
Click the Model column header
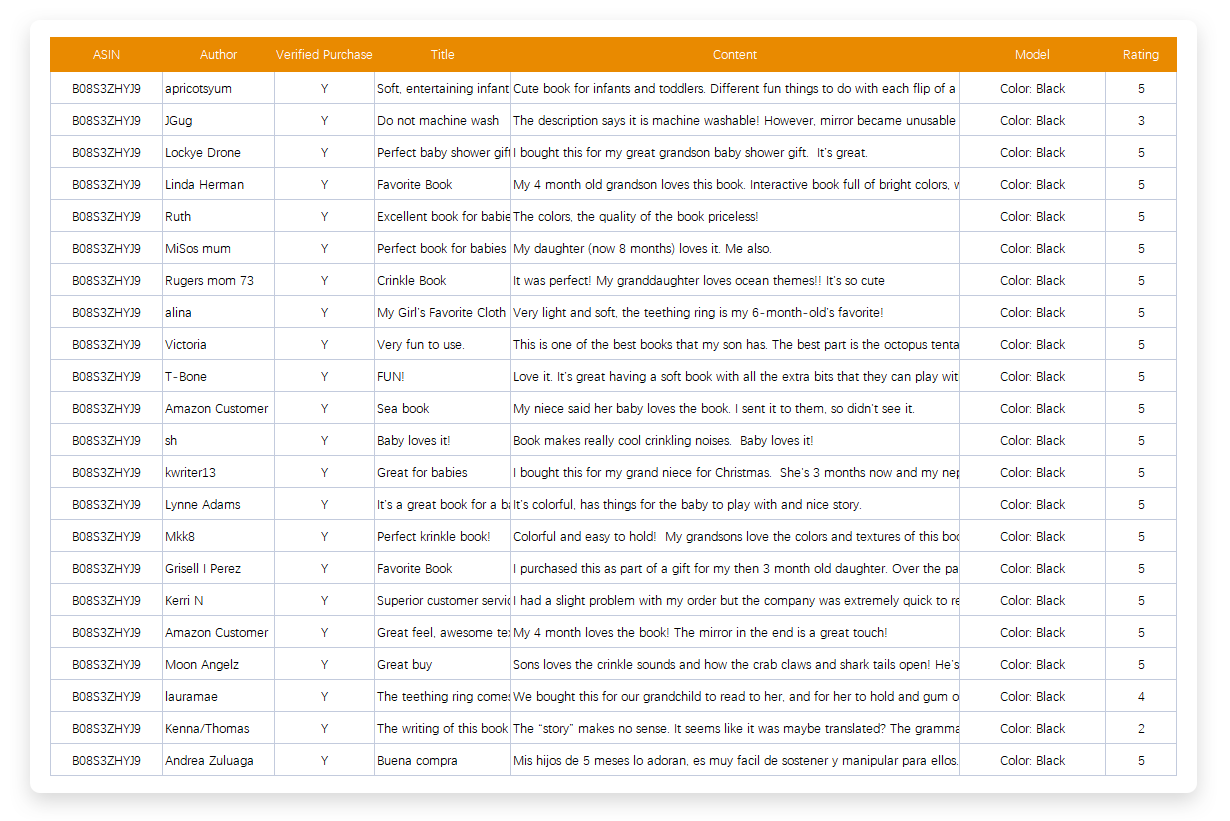click(1032, 55)
